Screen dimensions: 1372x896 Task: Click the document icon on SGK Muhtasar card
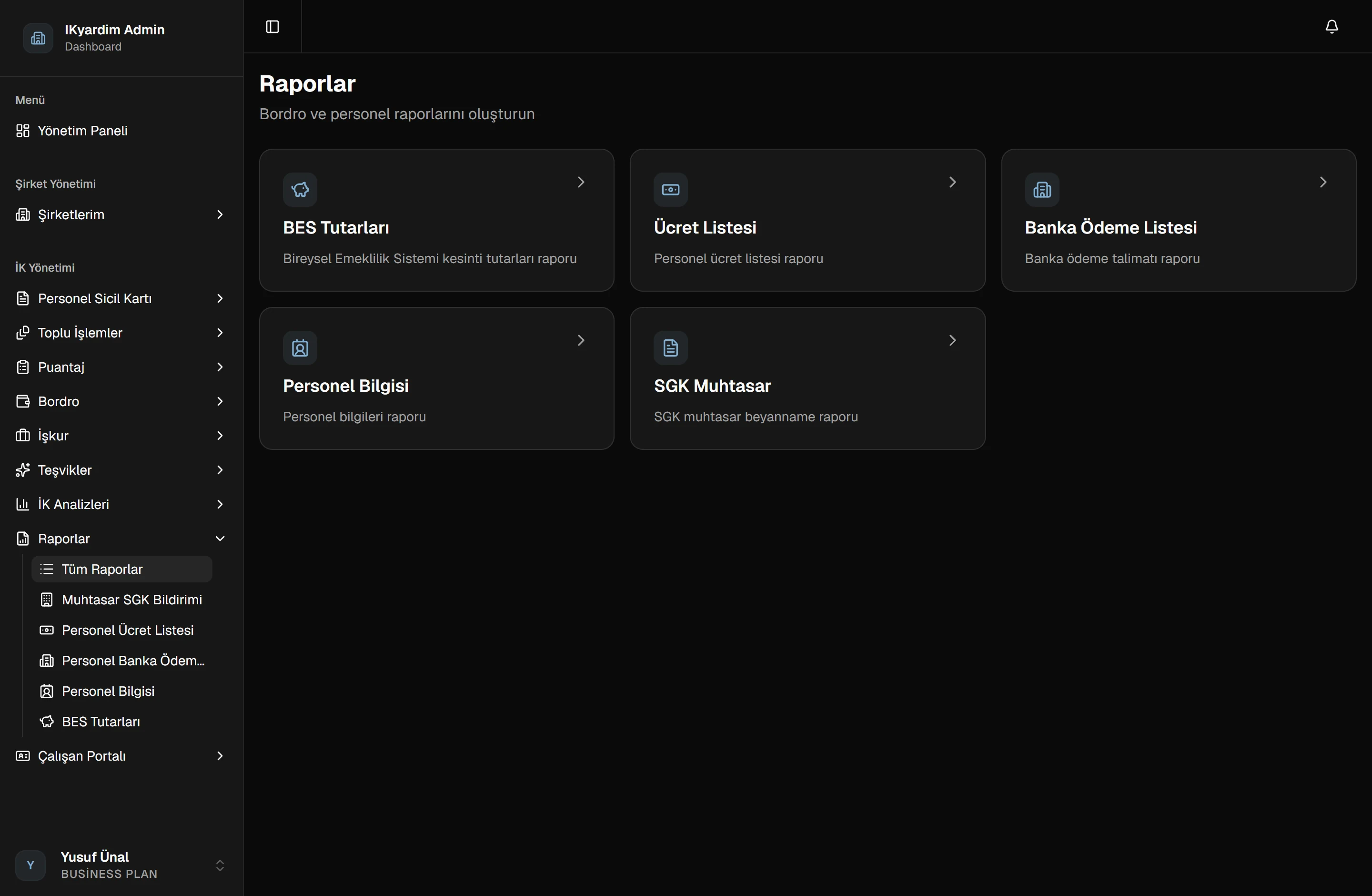tap(670, 347)
